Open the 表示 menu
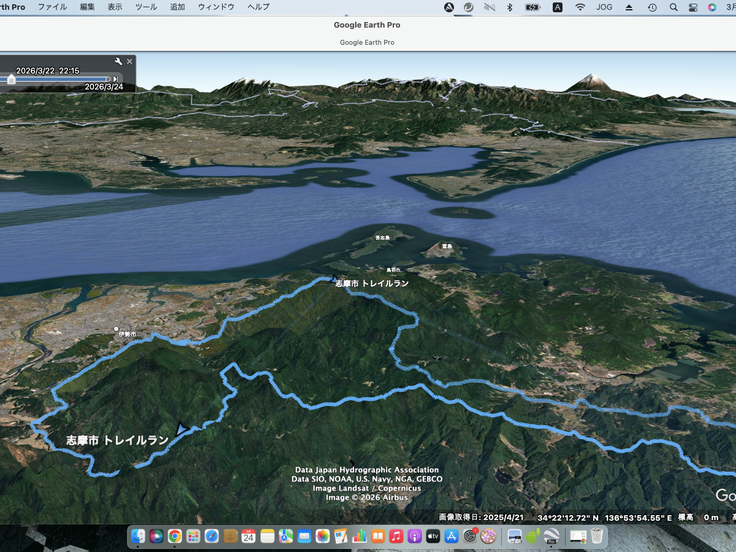The image size is (736, 552). coord(115,7)
